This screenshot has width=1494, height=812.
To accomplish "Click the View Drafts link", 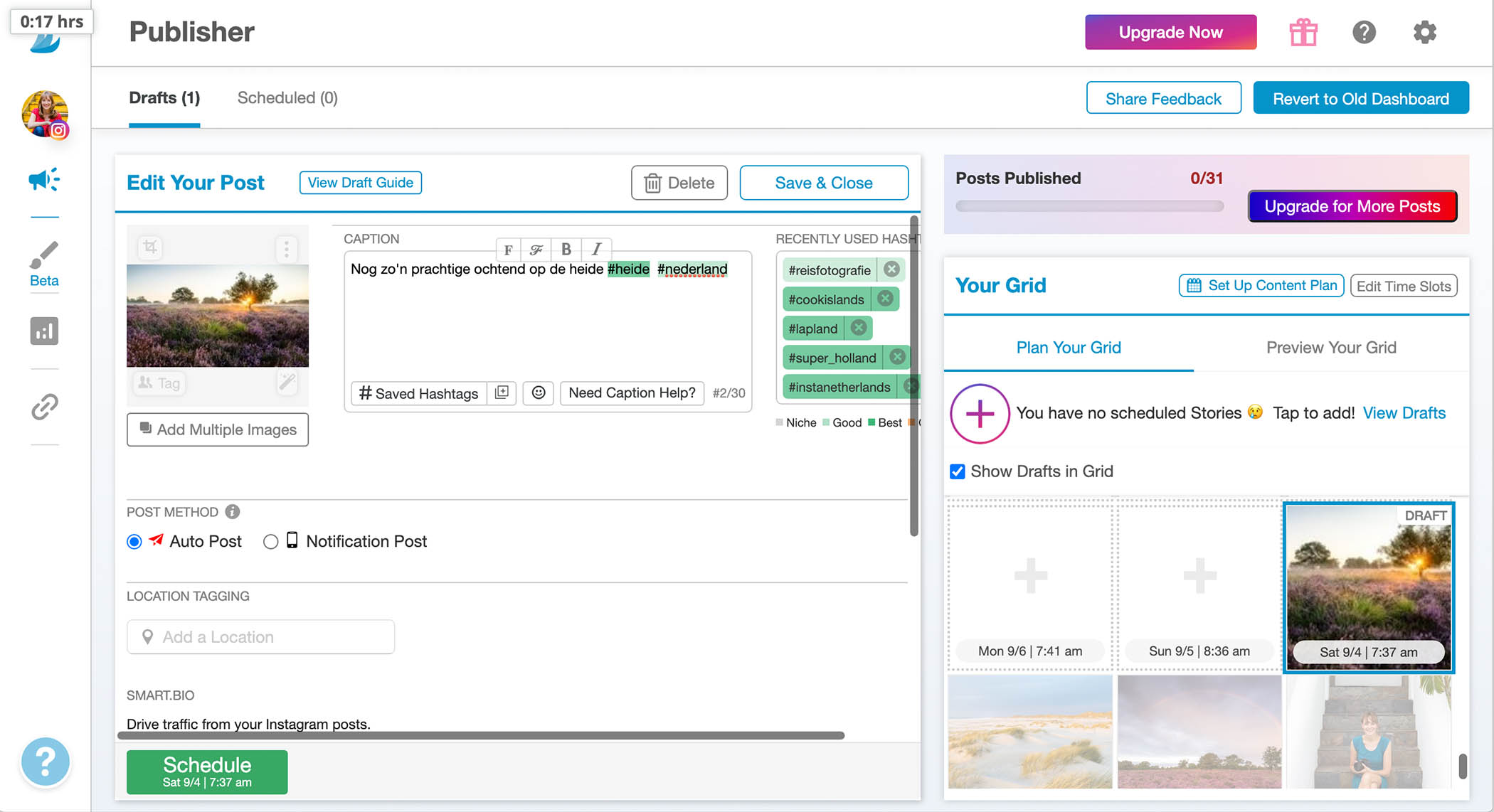I will [1404, 413].
